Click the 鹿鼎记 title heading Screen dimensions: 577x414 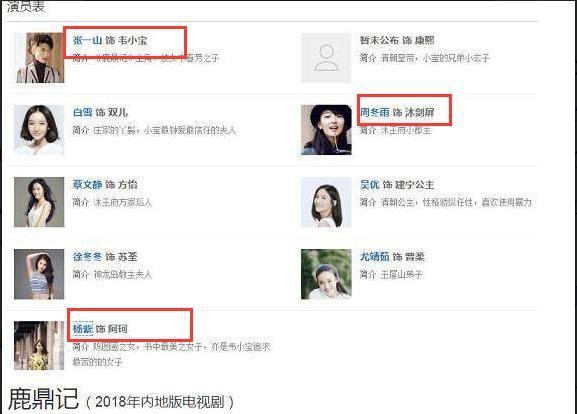click(43, 399)
